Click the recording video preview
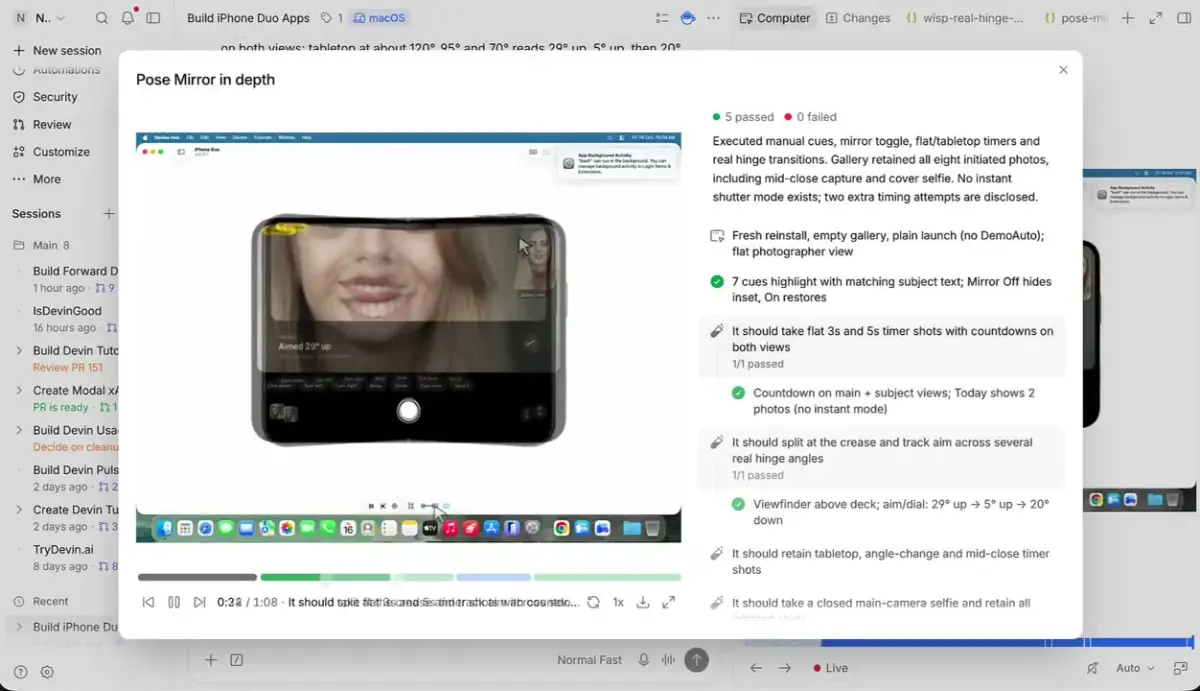1200x691 pixels. click(409, 337)
